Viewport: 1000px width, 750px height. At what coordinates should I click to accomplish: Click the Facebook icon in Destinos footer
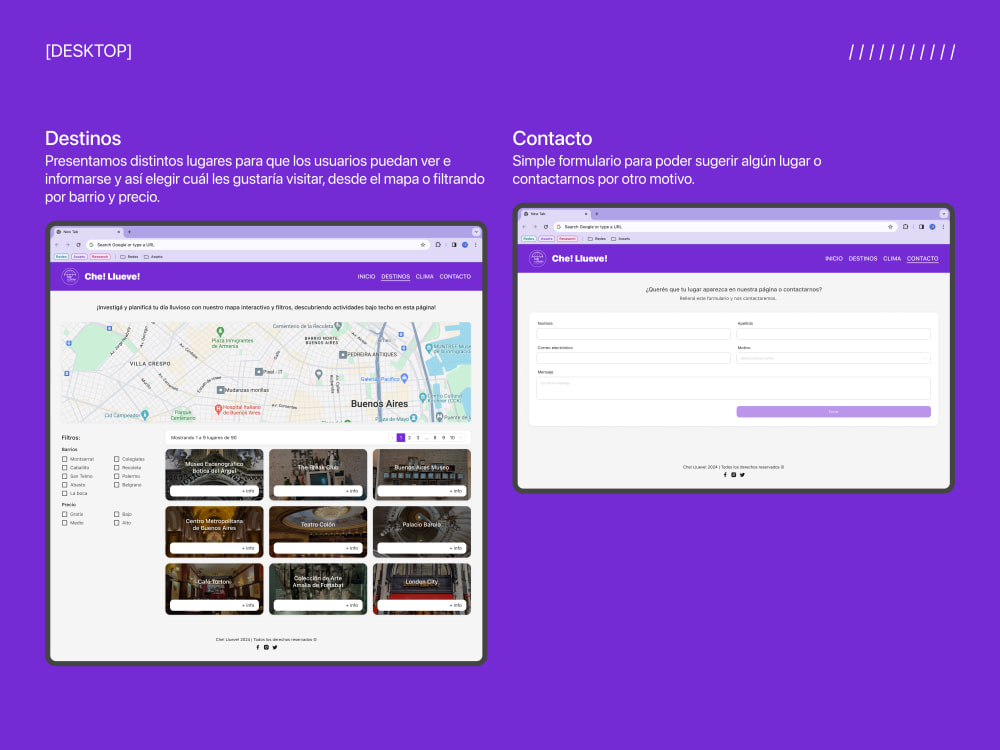[x=258, y=647]
